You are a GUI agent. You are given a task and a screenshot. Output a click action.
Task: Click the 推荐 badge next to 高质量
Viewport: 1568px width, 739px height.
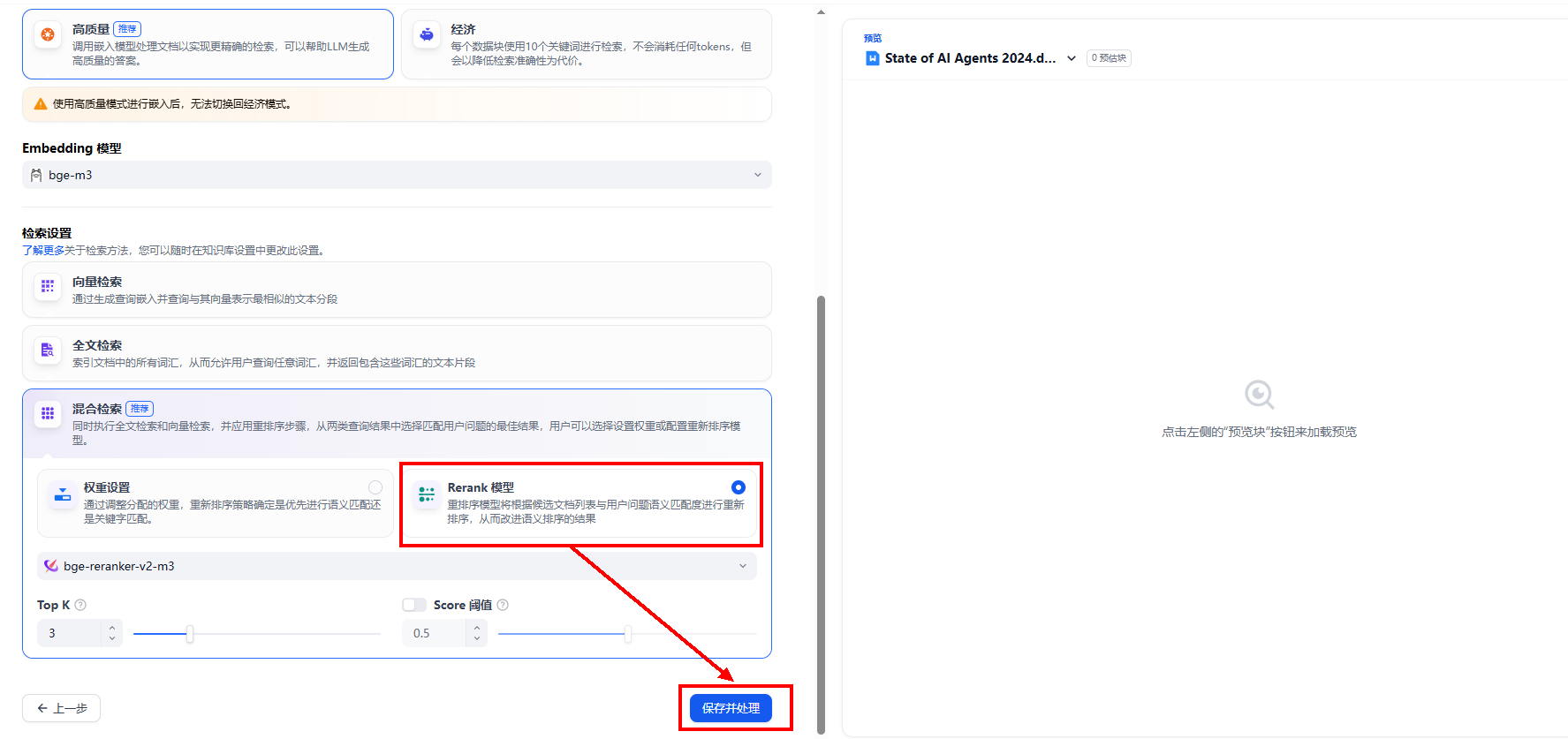(x=127, y=29)
